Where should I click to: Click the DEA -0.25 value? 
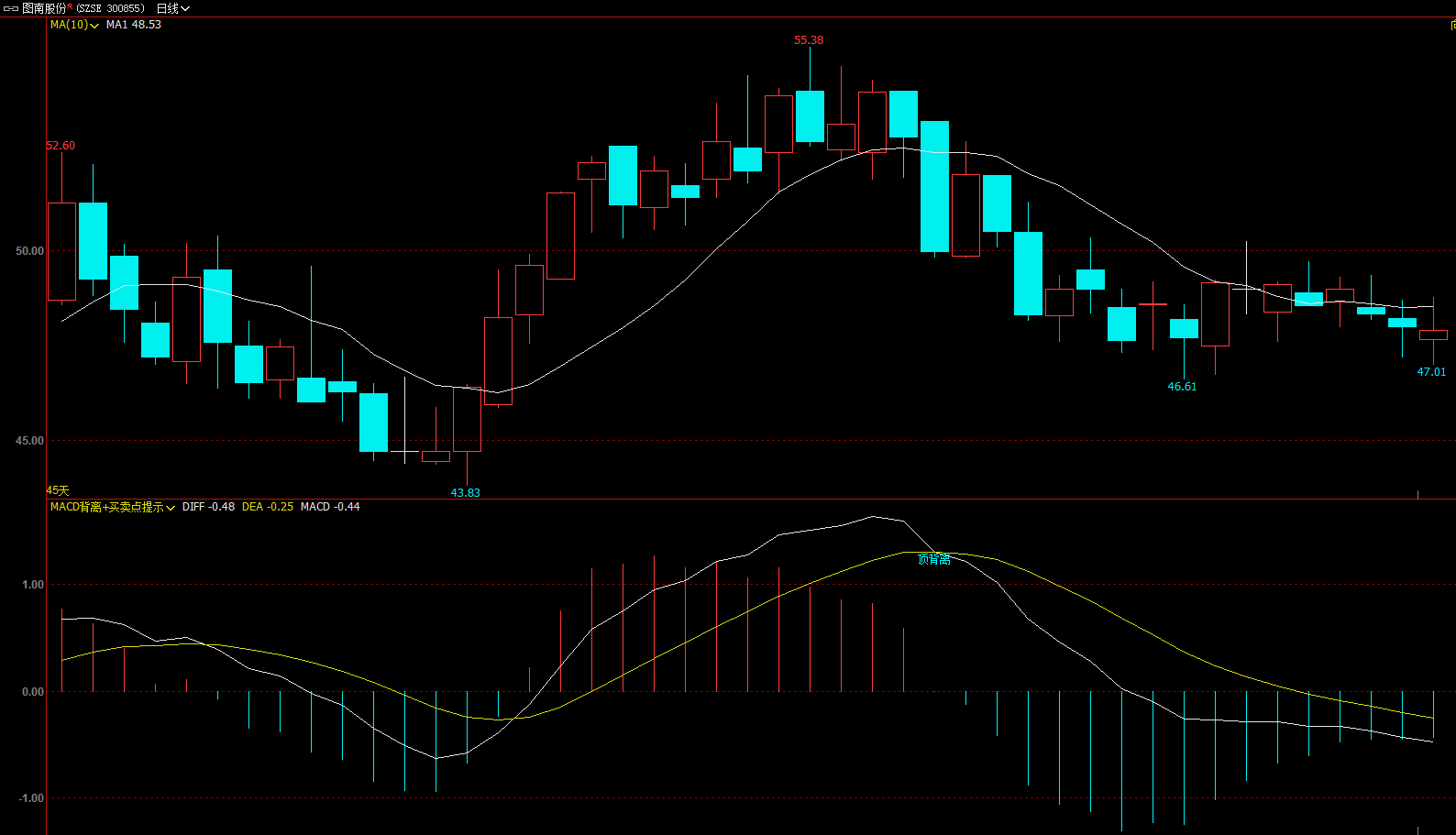[x=268, y=507]
